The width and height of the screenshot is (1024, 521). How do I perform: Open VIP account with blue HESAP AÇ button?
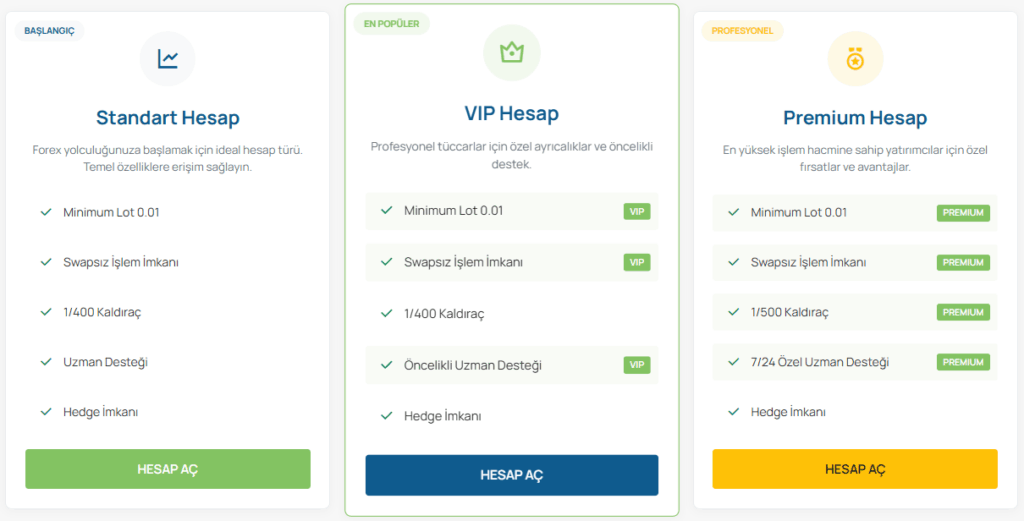click(511, 475)
